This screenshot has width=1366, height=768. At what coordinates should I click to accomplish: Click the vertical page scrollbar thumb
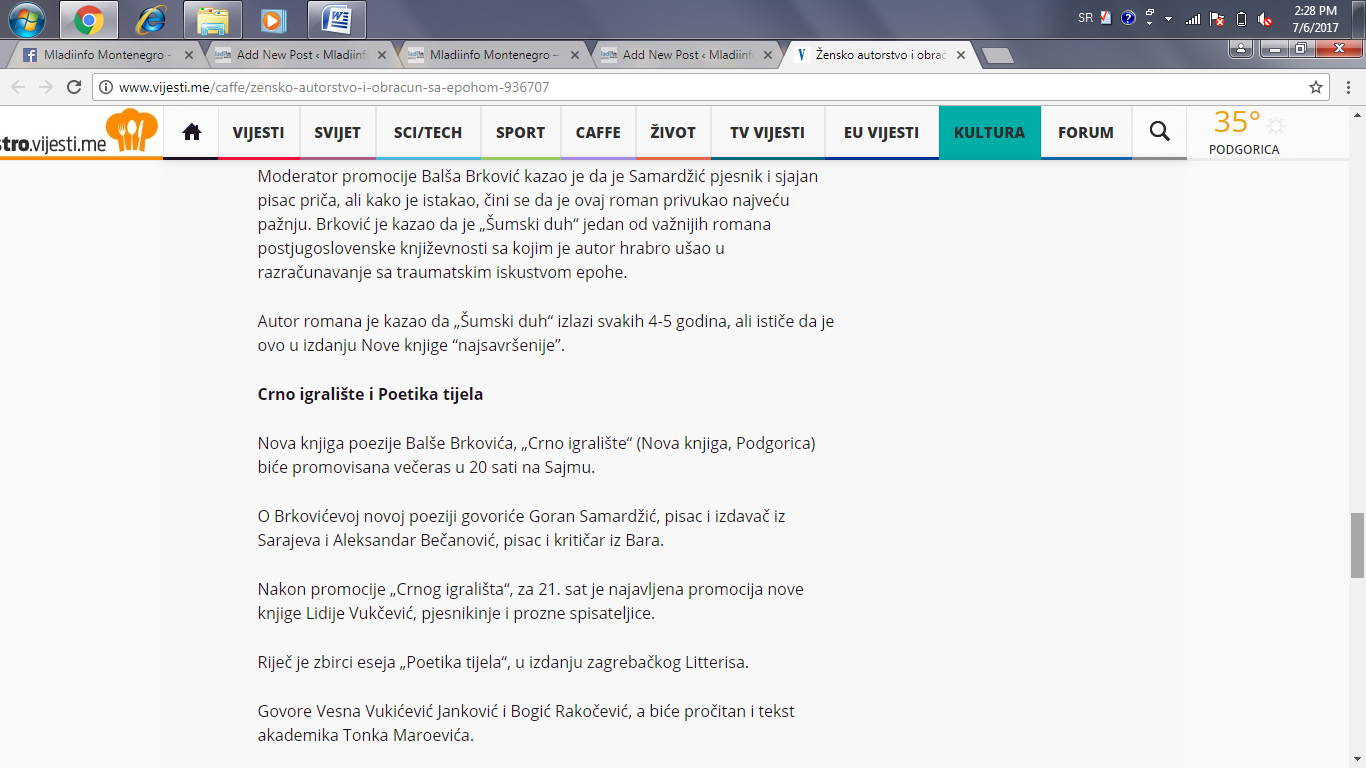(1357, 545)
